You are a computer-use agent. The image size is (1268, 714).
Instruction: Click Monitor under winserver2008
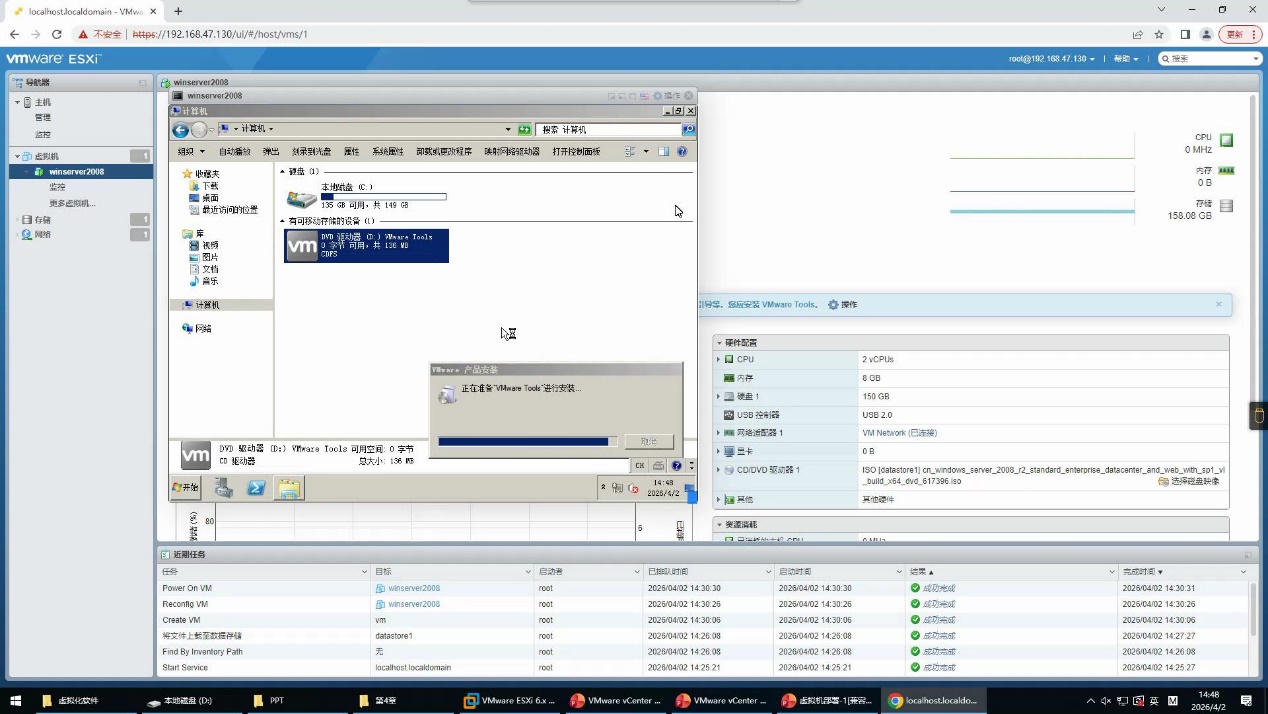[57, 187]
